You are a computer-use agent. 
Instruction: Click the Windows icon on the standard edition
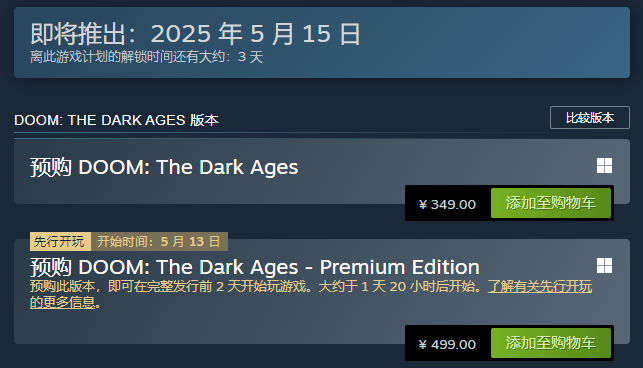[x=604, y=166]
